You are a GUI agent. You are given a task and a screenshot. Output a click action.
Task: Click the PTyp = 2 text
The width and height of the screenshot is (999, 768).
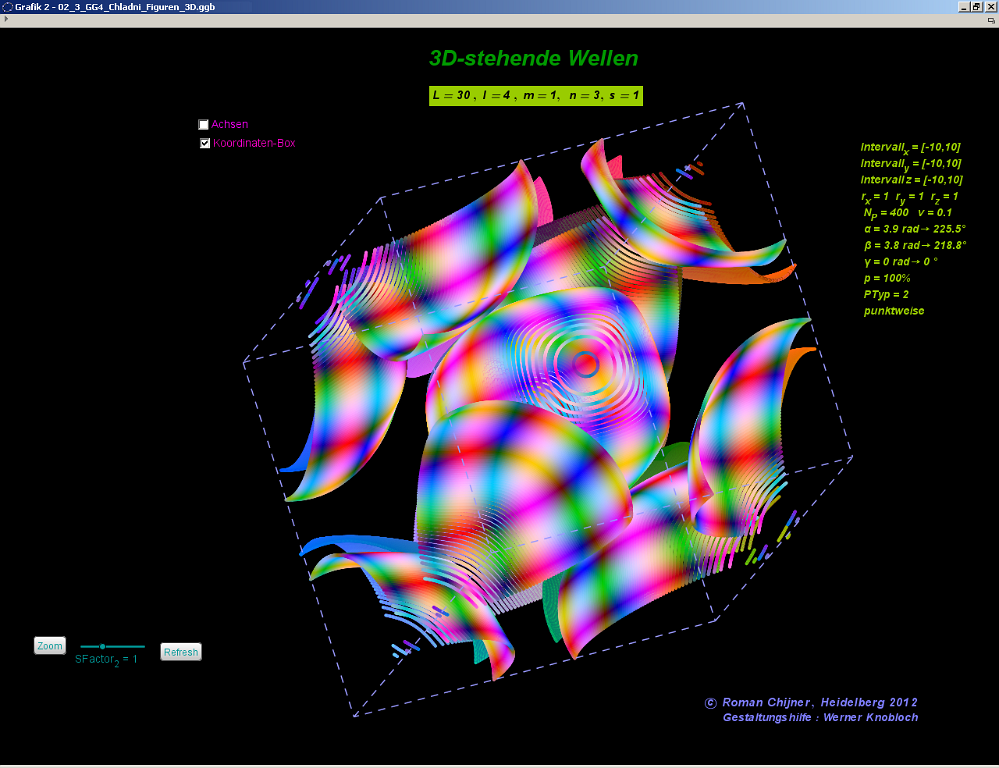886,295
